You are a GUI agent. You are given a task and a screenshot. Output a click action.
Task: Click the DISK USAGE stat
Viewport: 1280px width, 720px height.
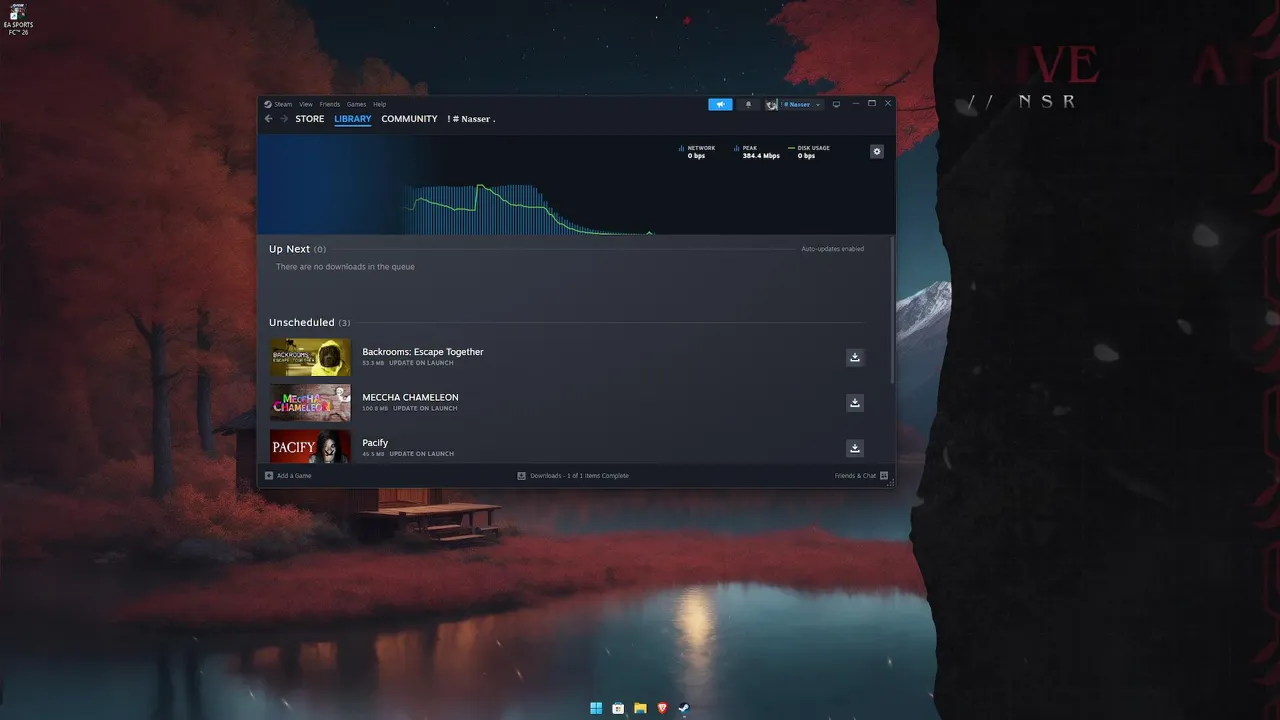point(809,152)
